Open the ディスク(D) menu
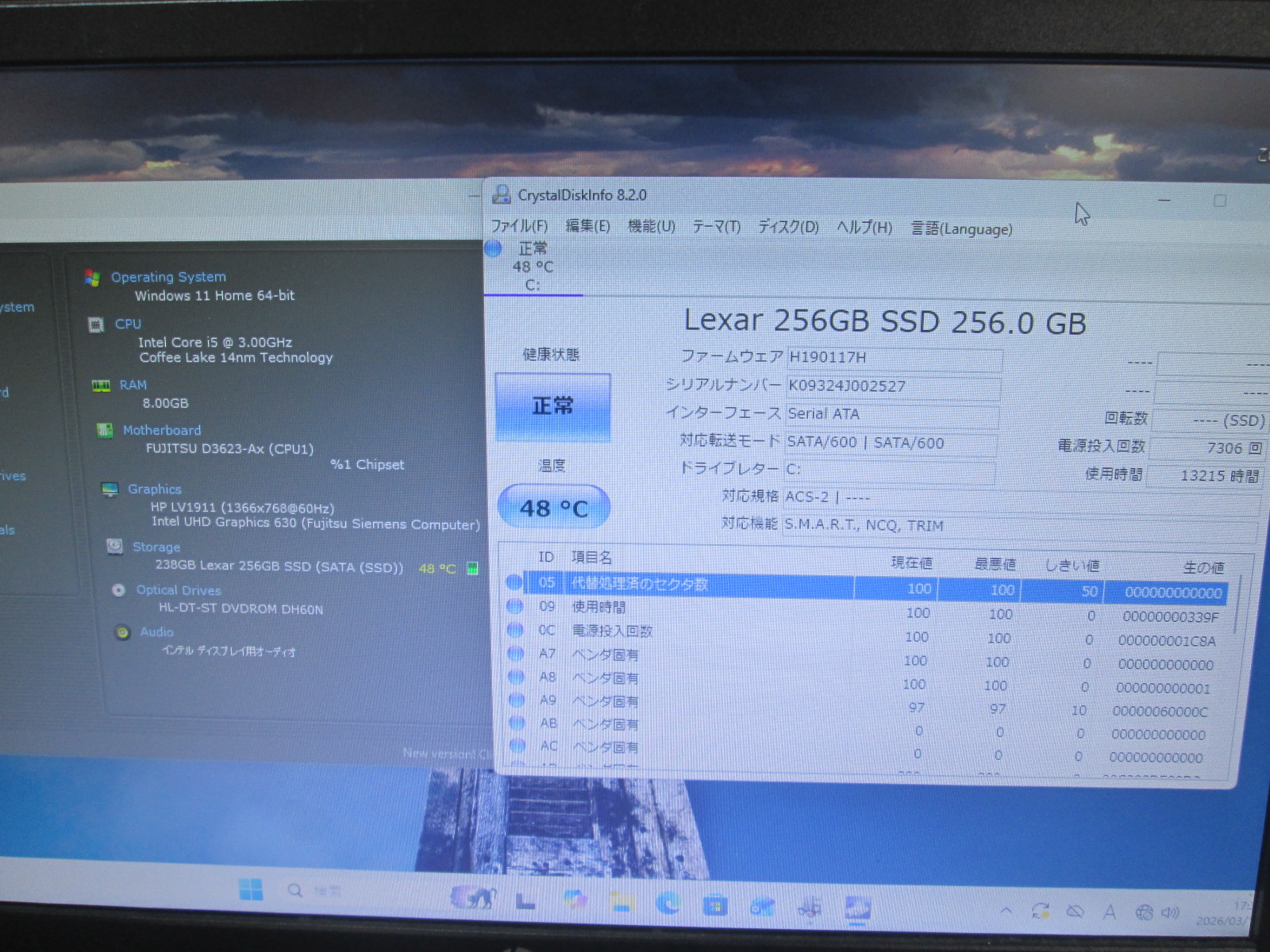The height and width of the screenshot is (952, 1270). click(787, 227)
